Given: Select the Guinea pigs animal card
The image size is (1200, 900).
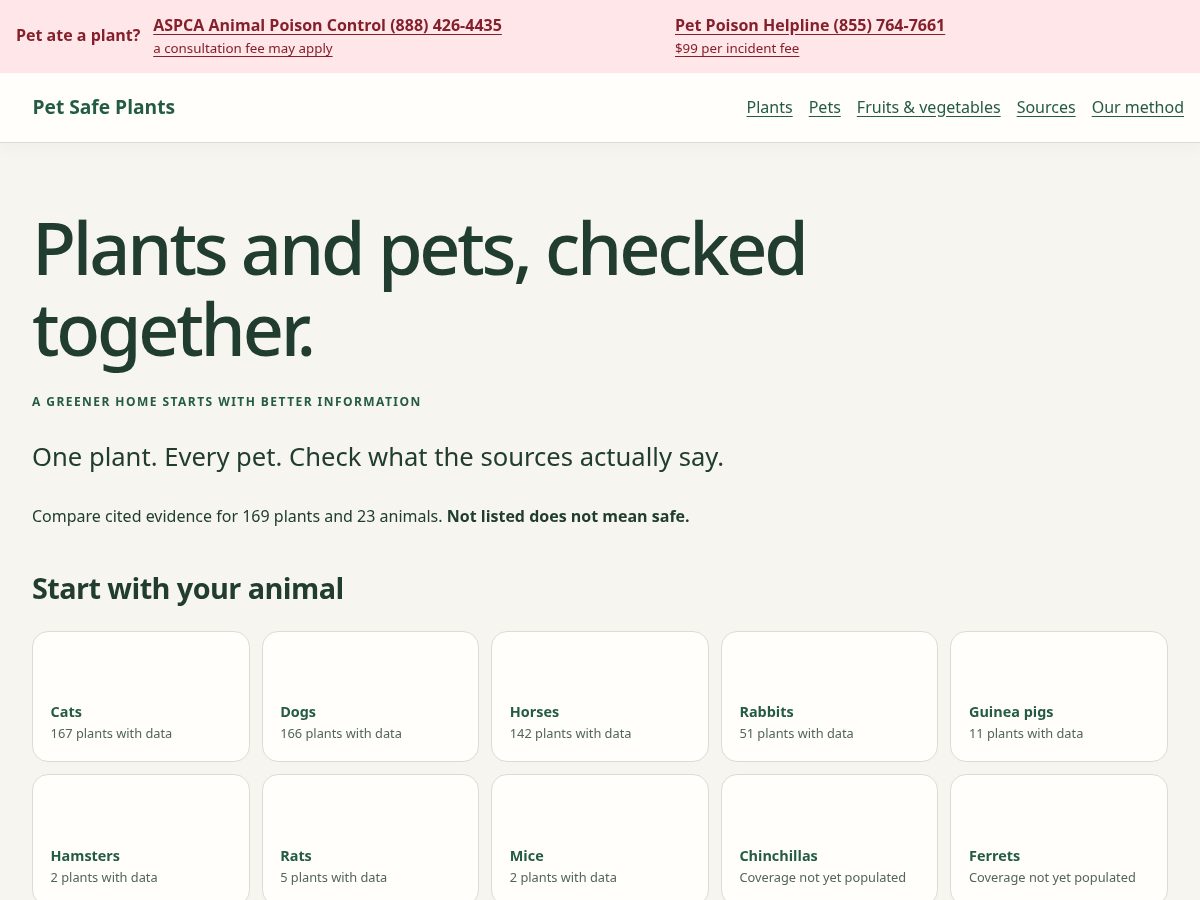Looking at the screenshot, I should coord(1059,696).
